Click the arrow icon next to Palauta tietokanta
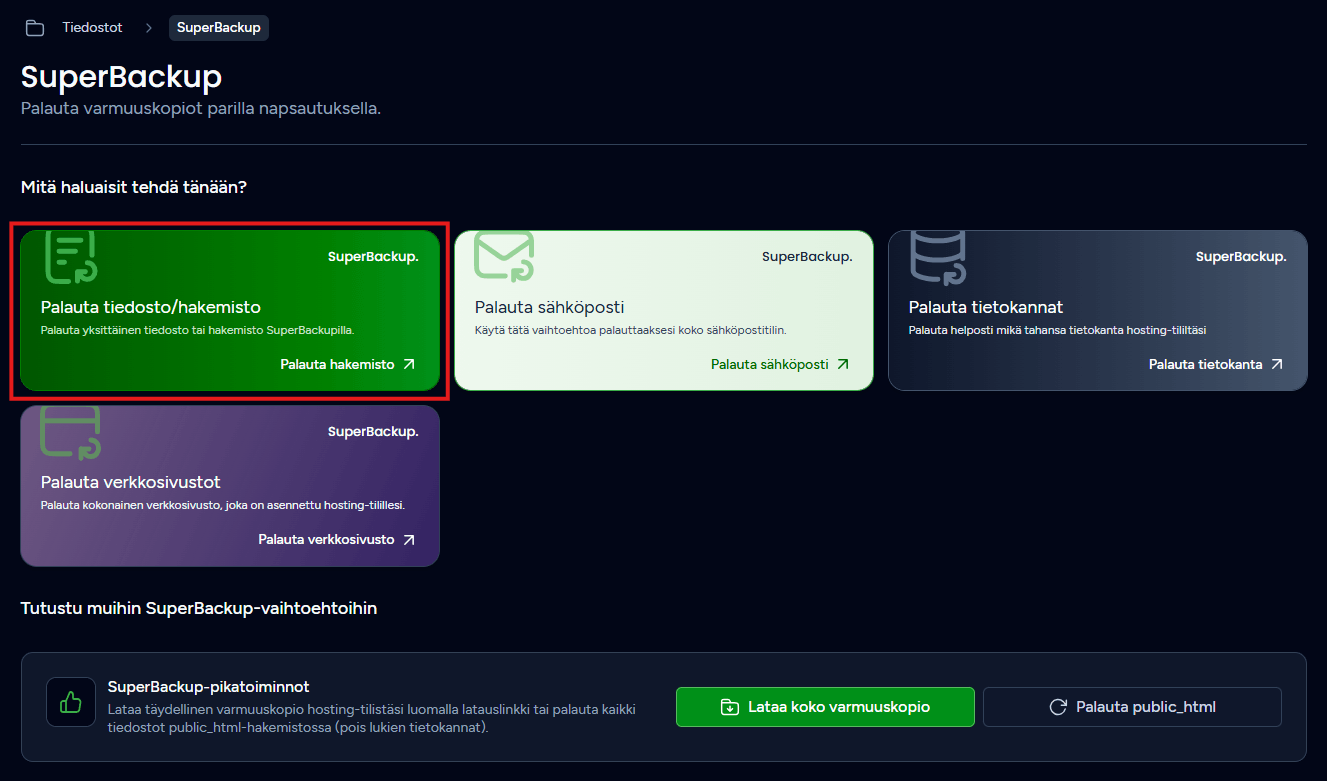 tap(1277, 365)
